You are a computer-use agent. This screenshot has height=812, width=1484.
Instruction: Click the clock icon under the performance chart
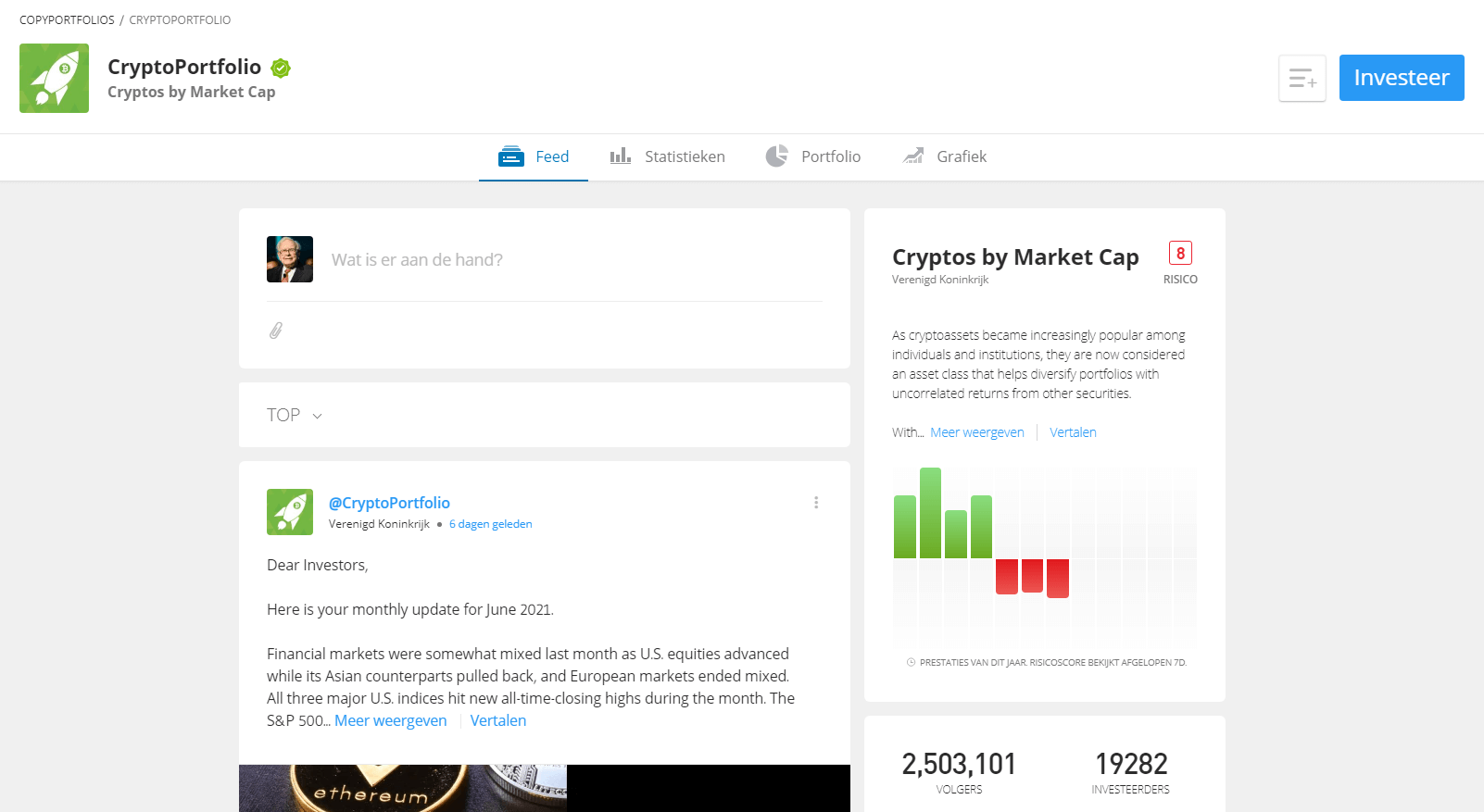click(911, 662)
